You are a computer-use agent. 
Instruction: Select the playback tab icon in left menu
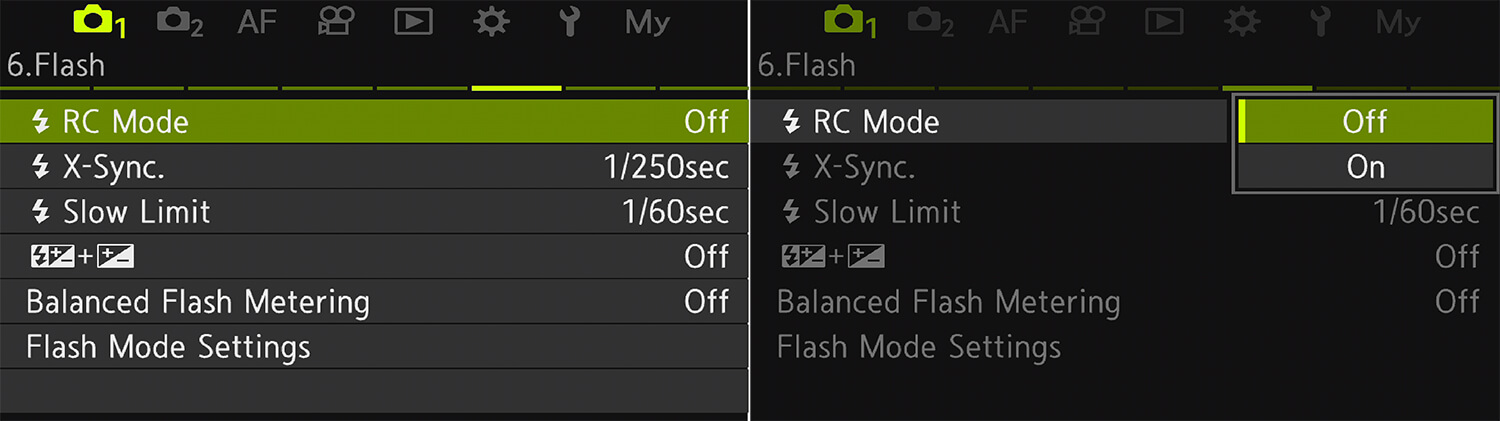point(413,22)
